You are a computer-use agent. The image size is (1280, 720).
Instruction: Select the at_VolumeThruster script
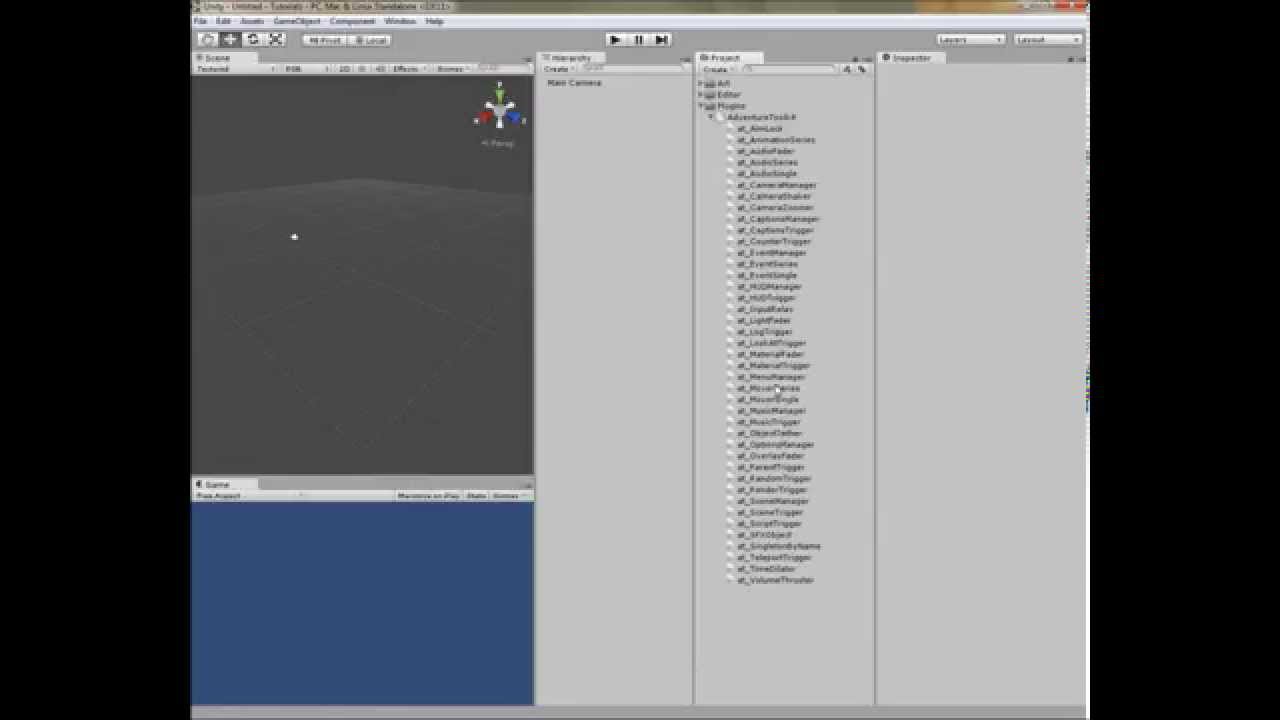775,580
